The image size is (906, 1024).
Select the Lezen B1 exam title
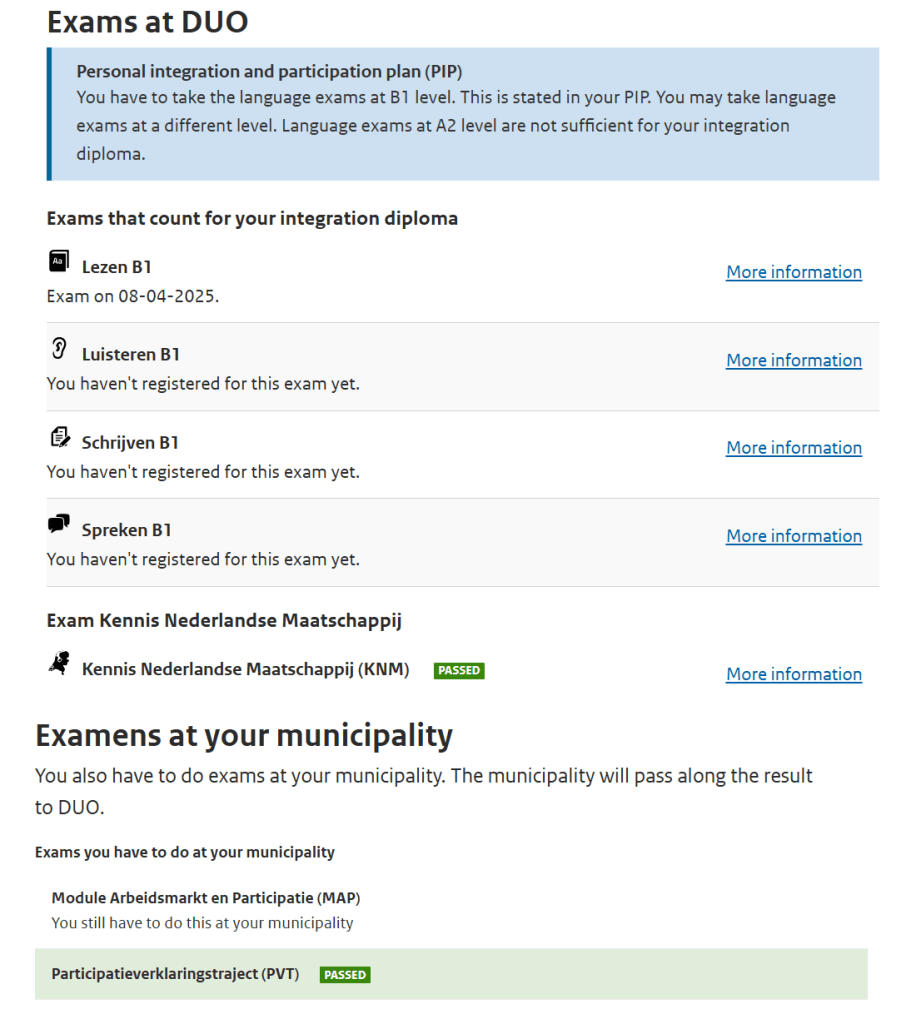pyautogui.click(x=117, y=267)
